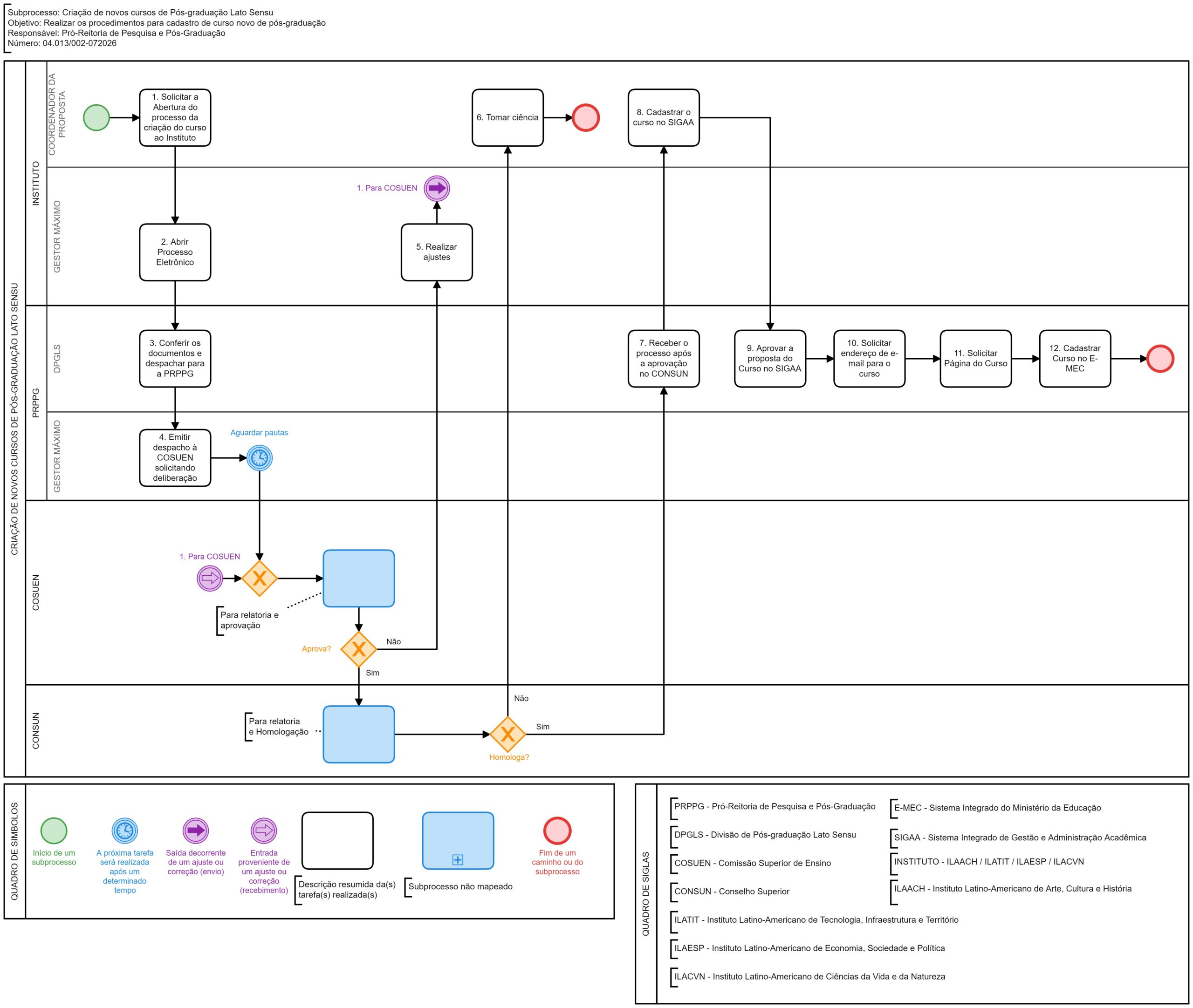Click the green circle in the symbols legend
The width and height of the screenshot is (1193, 1008).
(x=54, y=831)
